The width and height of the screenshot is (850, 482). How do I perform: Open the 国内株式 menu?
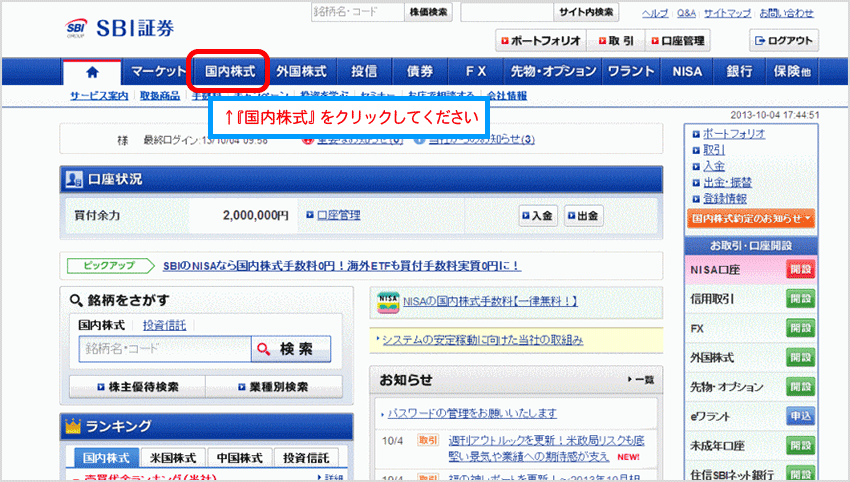(230, 72)
